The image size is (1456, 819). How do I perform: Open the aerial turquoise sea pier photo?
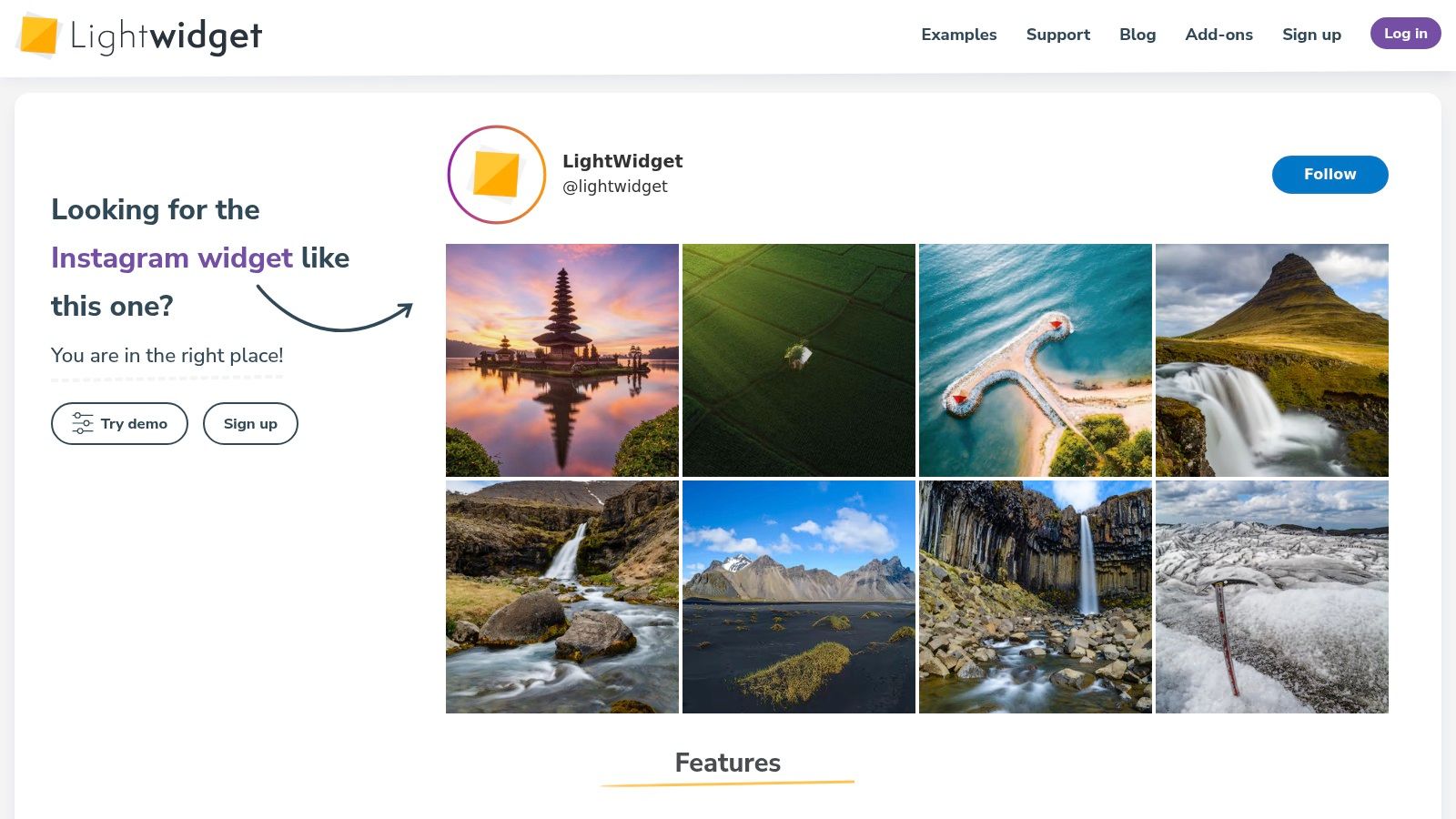click(1036, 360)
